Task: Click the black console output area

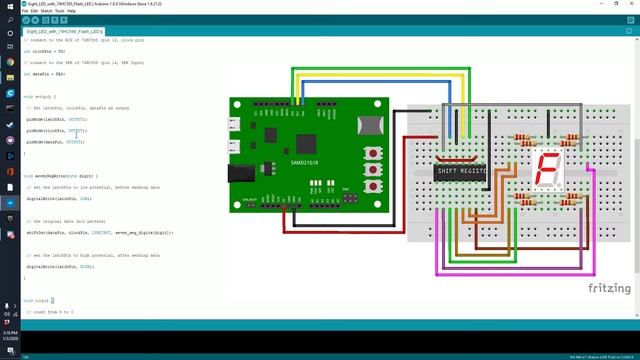Action: point(330,342)
